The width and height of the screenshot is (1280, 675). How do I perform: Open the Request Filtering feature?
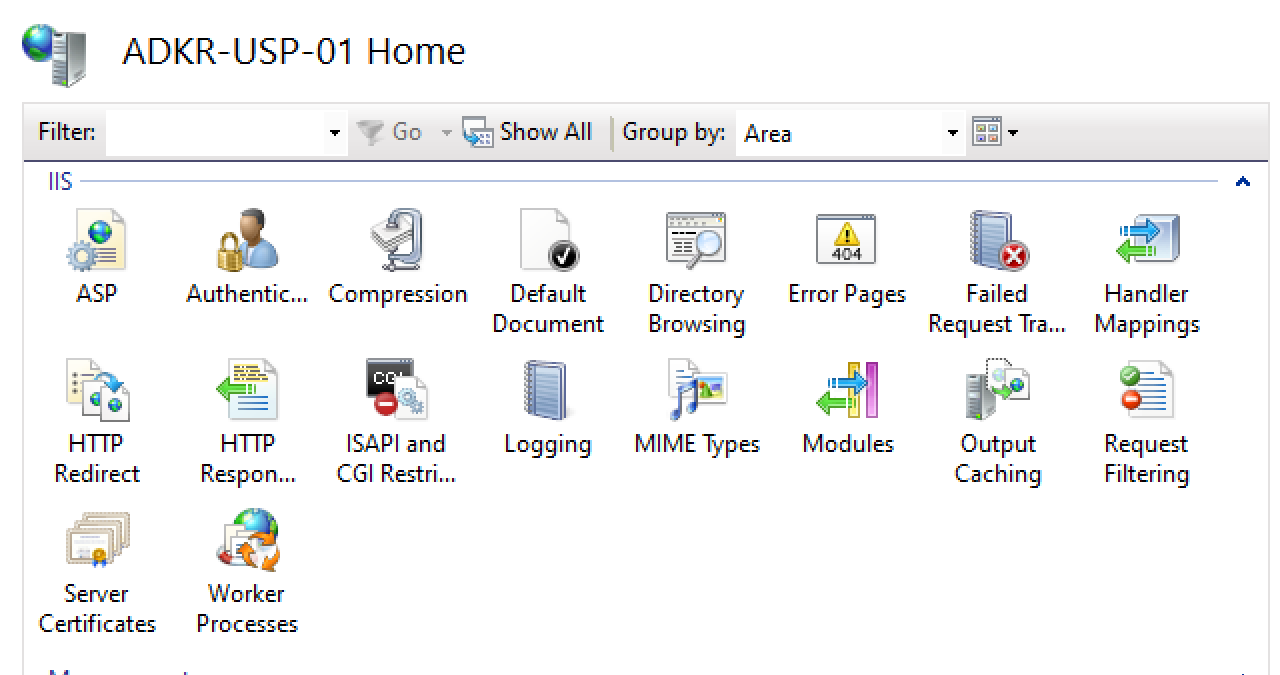click(x=1147, y=391)
